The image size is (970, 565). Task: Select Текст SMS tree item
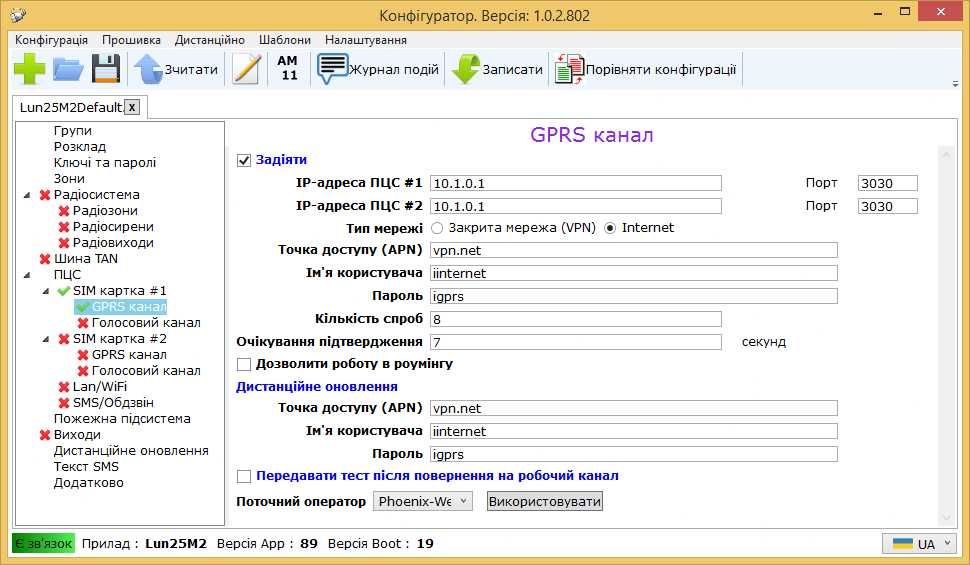coord(86,467)
